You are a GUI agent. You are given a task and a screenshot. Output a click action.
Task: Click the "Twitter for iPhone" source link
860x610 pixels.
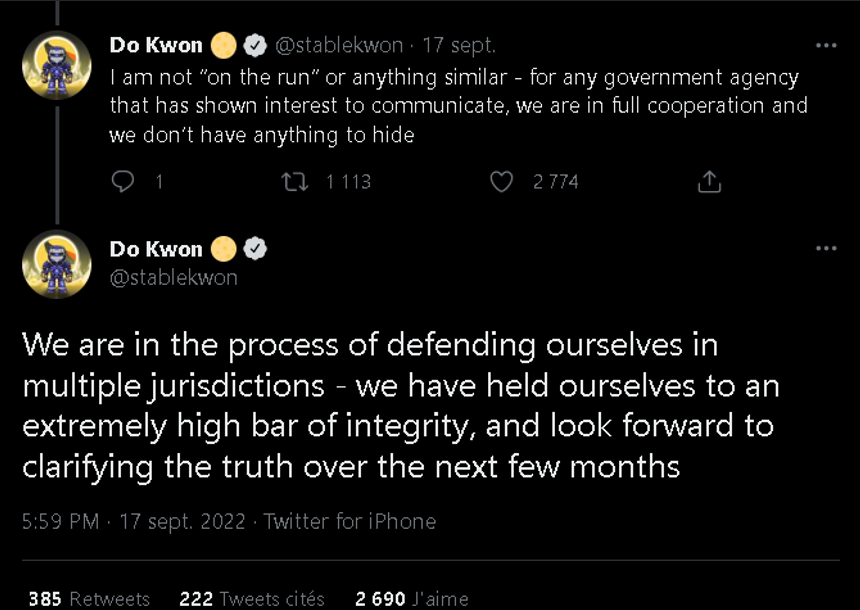(x=349, y=521)
